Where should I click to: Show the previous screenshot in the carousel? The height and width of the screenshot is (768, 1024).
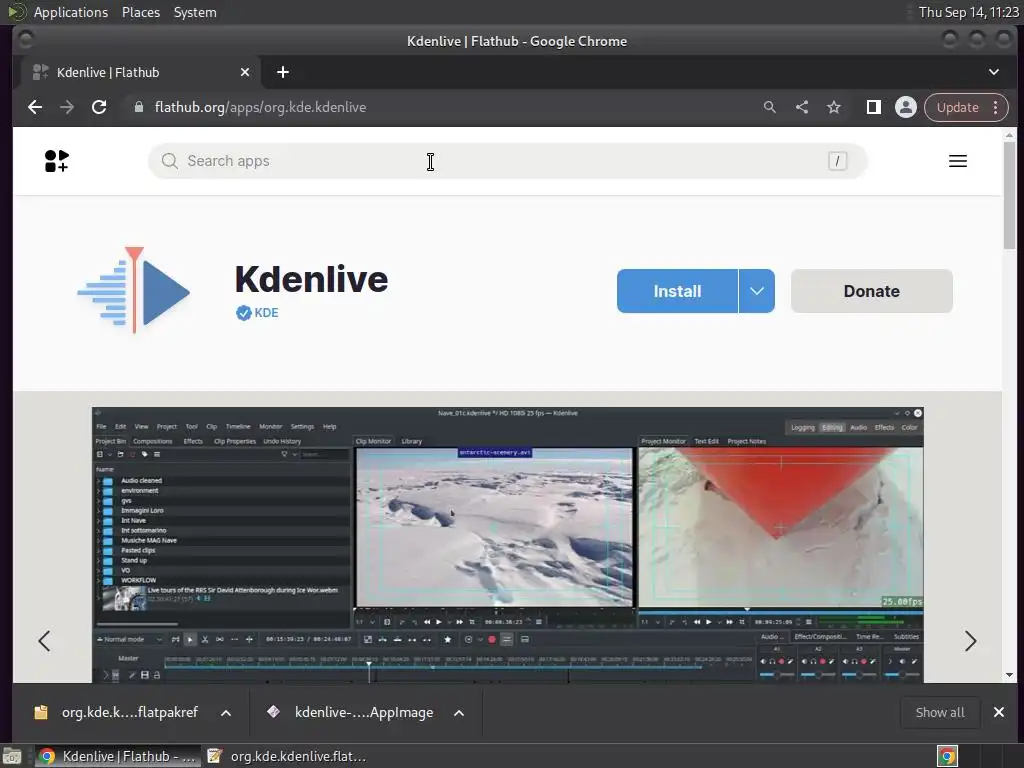tap(44, 641)
